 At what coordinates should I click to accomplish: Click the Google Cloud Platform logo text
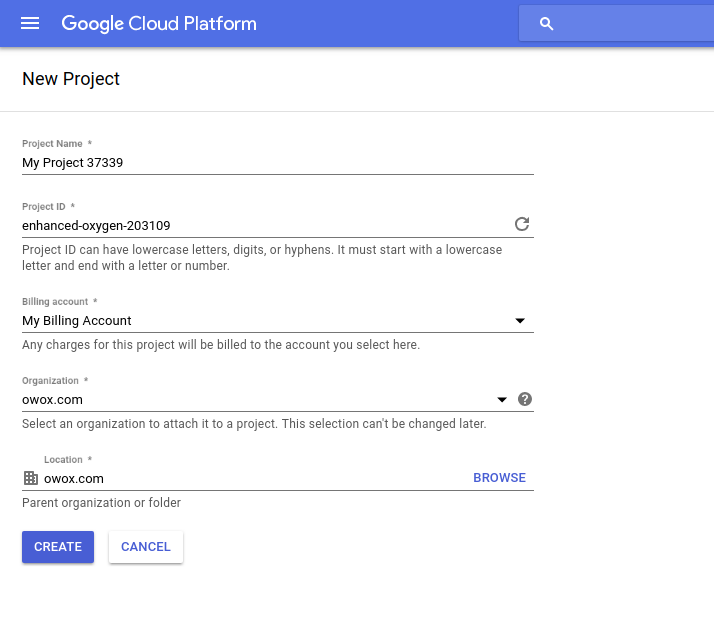point(159,24)
